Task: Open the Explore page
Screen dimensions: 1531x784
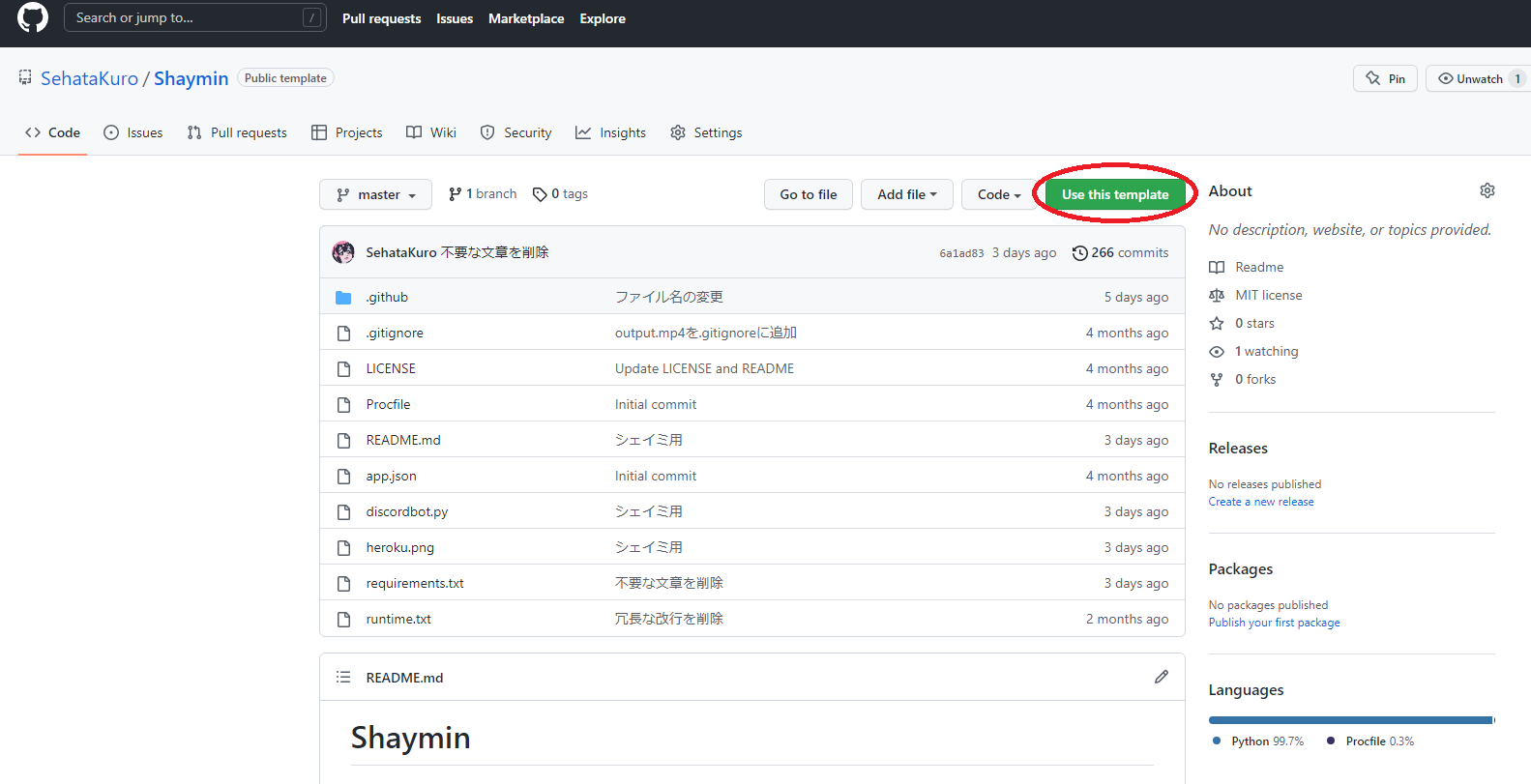Action: coord(603,18)
